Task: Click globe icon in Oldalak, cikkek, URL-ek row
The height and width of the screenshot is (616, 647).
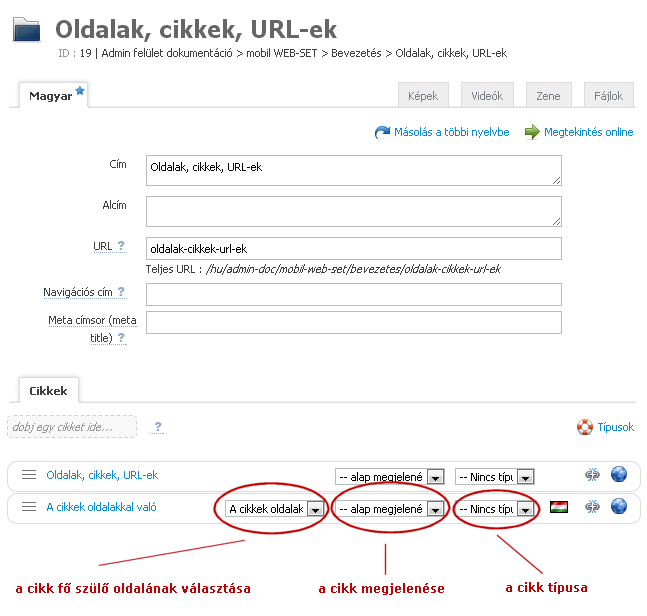Action: coord(619,474)
